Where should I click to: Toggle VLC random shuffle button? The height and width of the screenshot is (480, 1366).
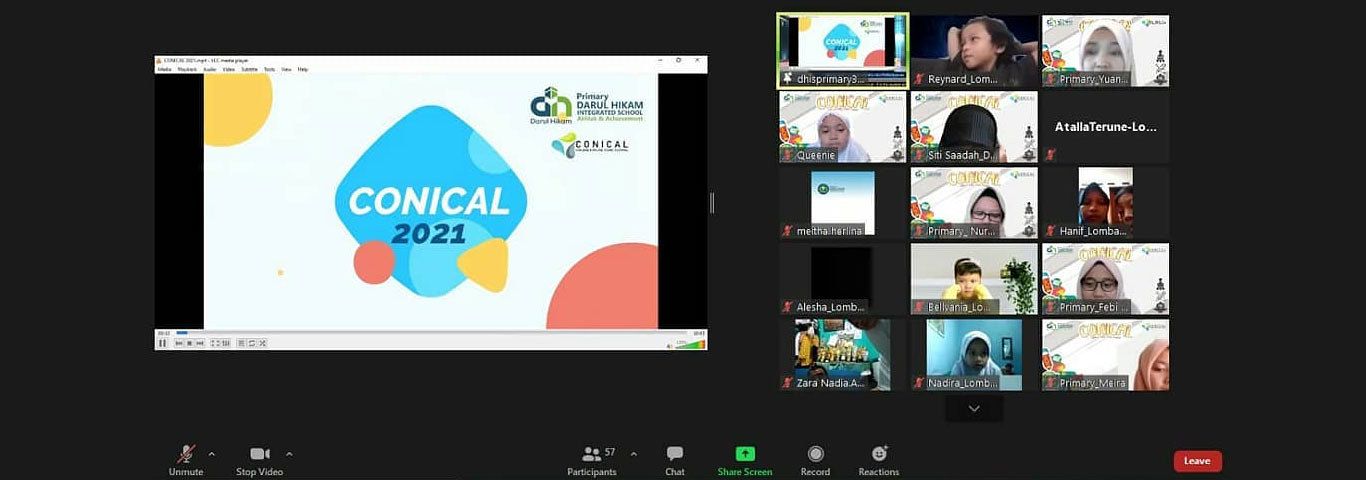point(262,343)
